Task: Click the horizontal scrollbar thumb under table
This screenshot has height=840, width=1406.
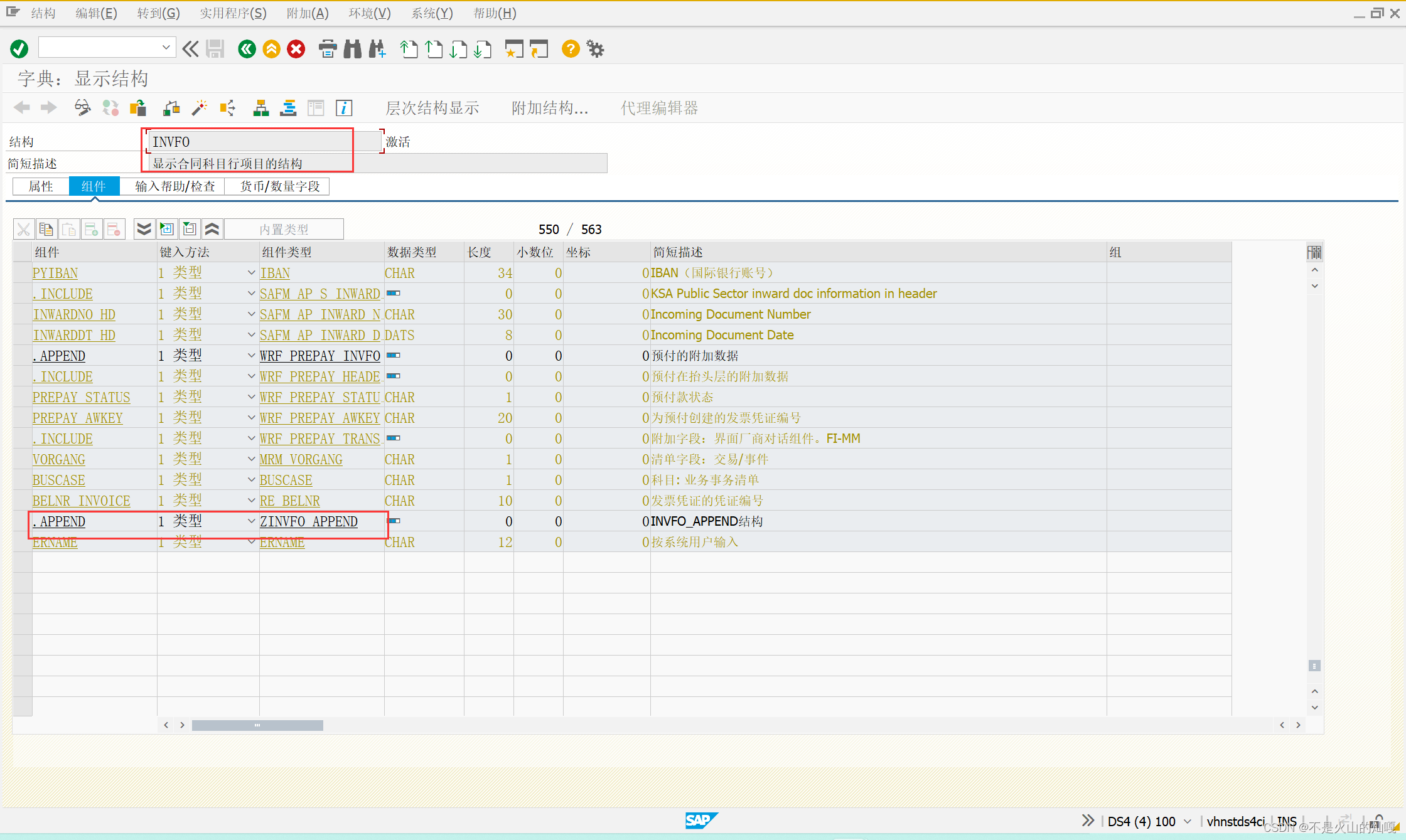Action: pos(257,725)
